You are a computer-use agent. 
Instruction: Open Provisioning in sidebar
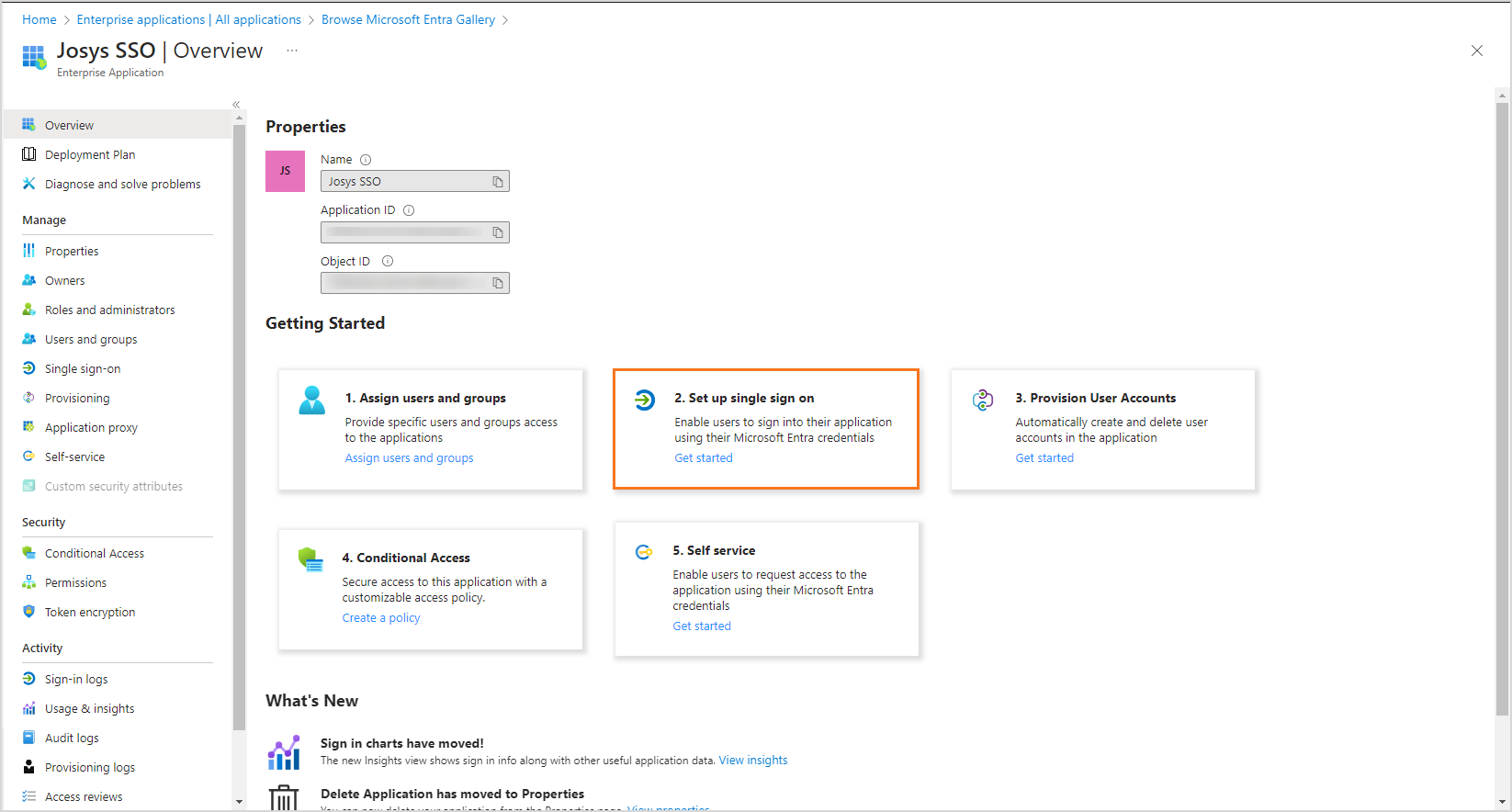118,398
